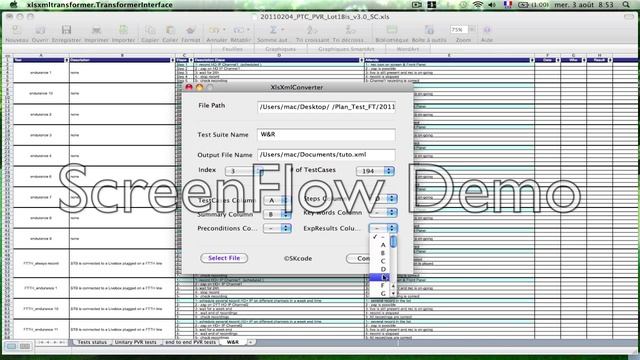This screenshot has width=640, height=360.
Task: Open the xlsxmltransformer.TransformerInterface app menu
Action: (x=100, y=5)
